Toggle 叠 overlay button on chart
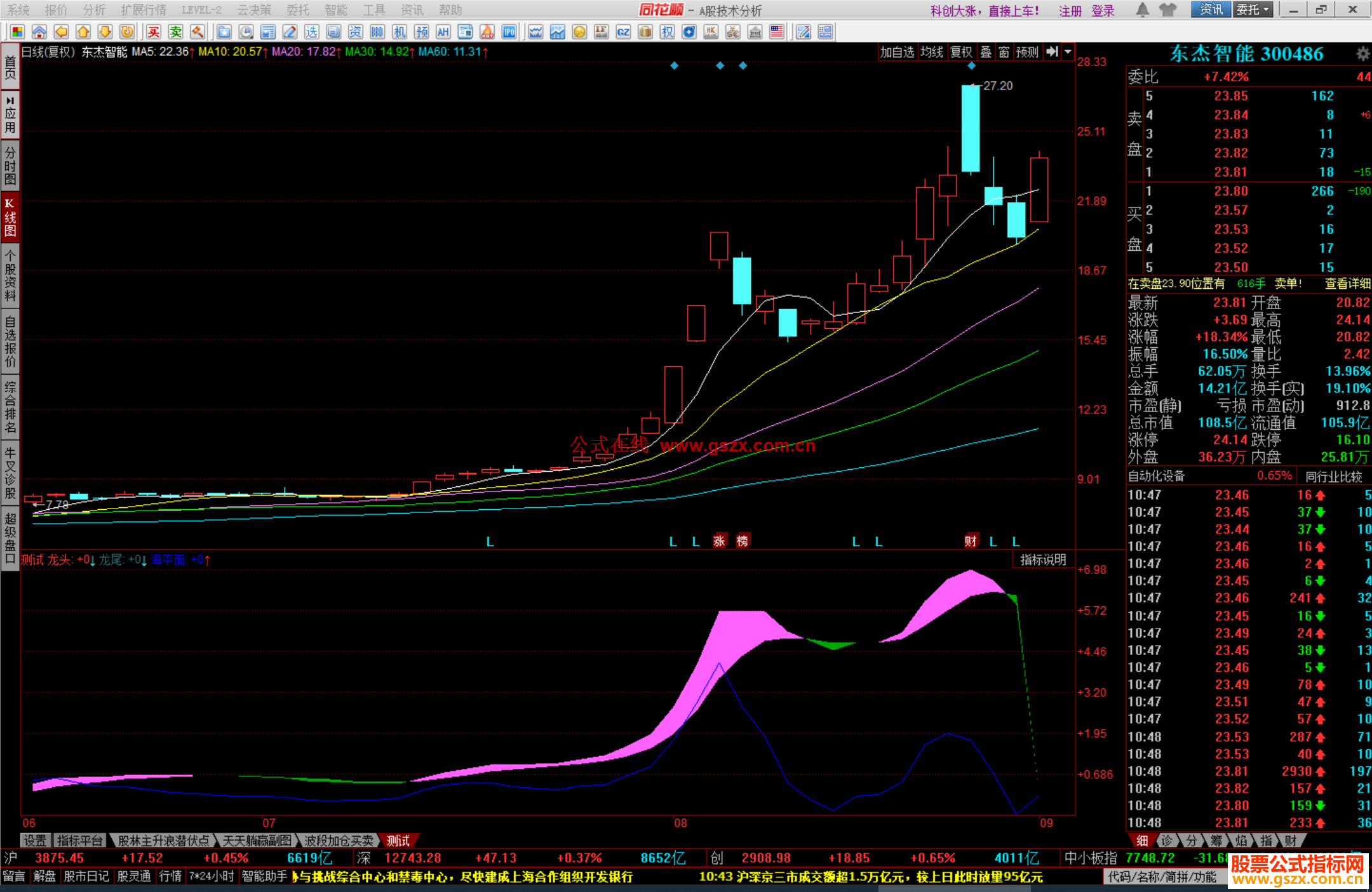 point(986,52)
